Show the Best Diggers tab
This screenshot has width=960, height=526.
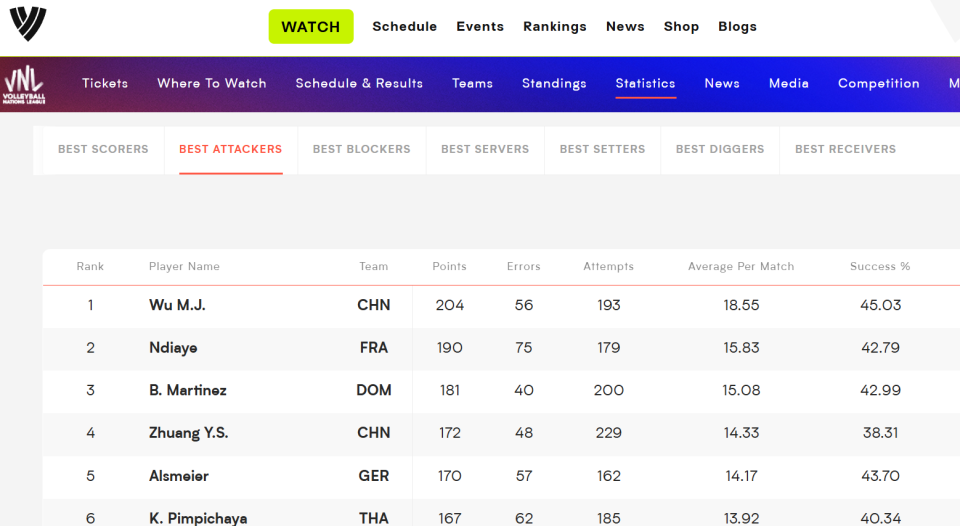point(720,149)
